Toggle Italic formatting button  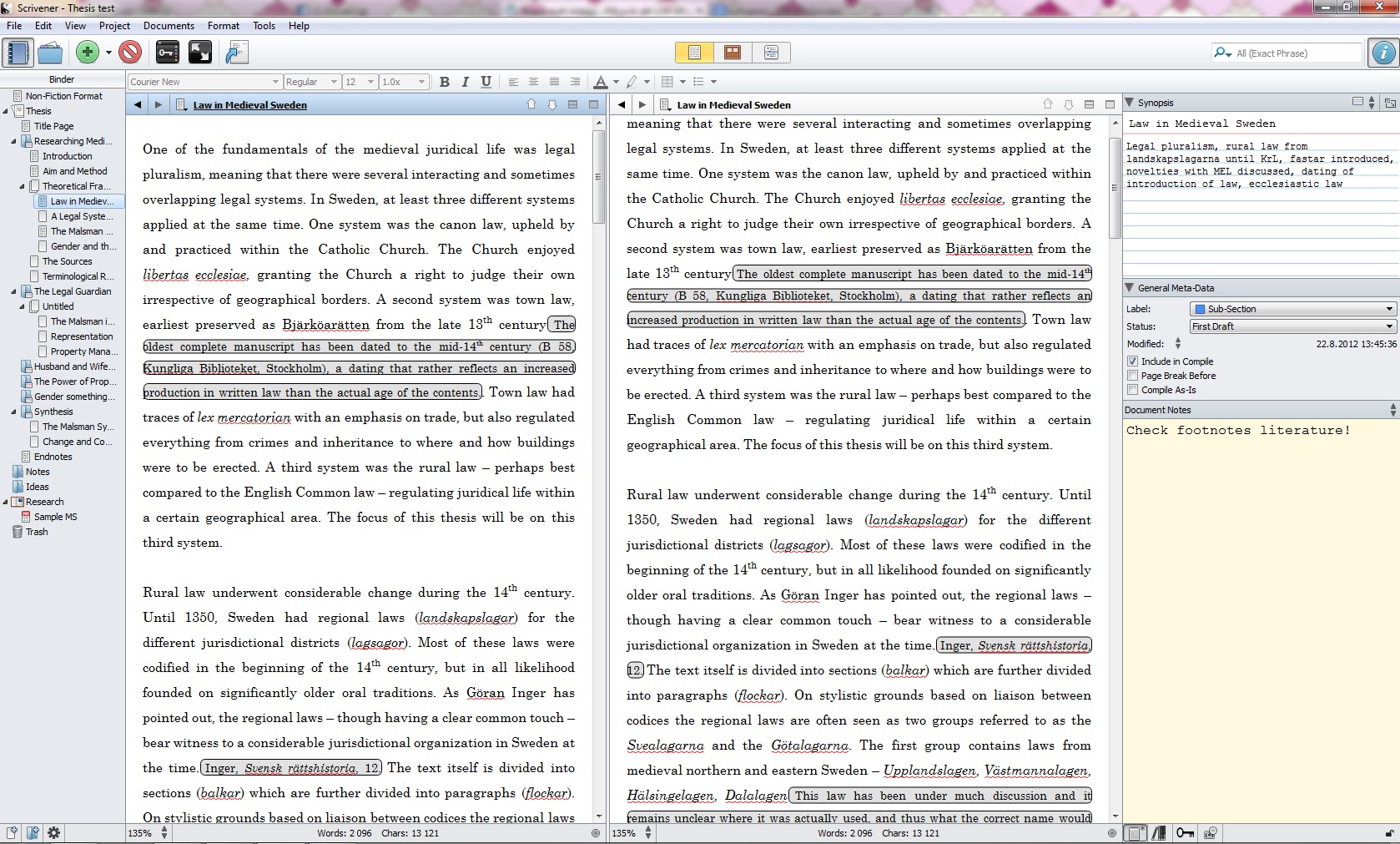465,82
